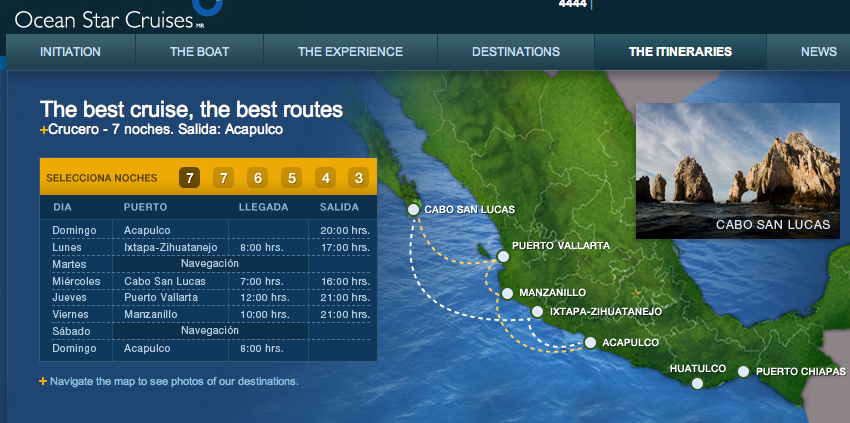Click the Puerto Chiapas marker dot
Screen dimensions: 850x423
pyautogui.click(x=743, y=372)
